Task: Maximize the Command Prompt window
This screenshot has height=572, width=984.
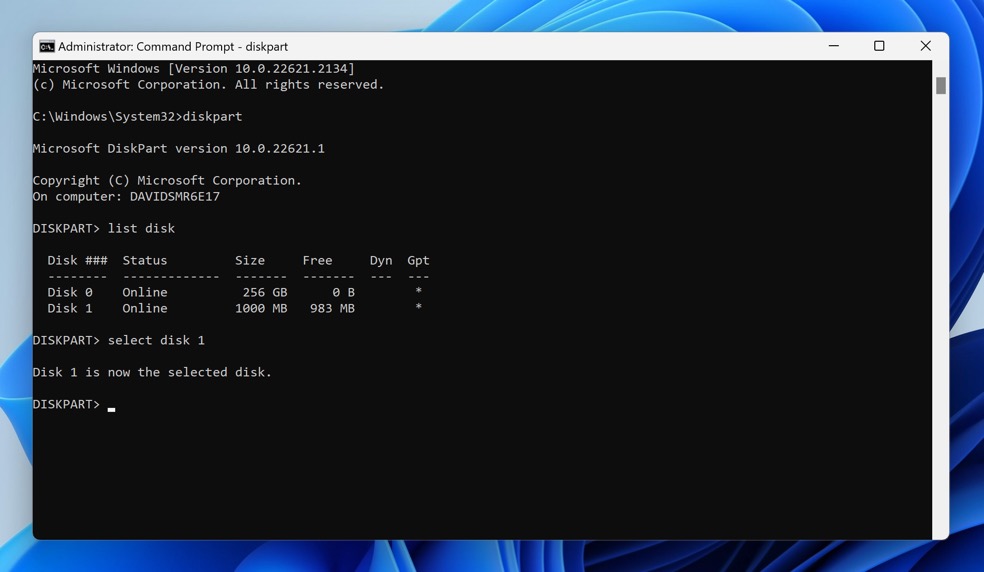Action: coord(879,46)
